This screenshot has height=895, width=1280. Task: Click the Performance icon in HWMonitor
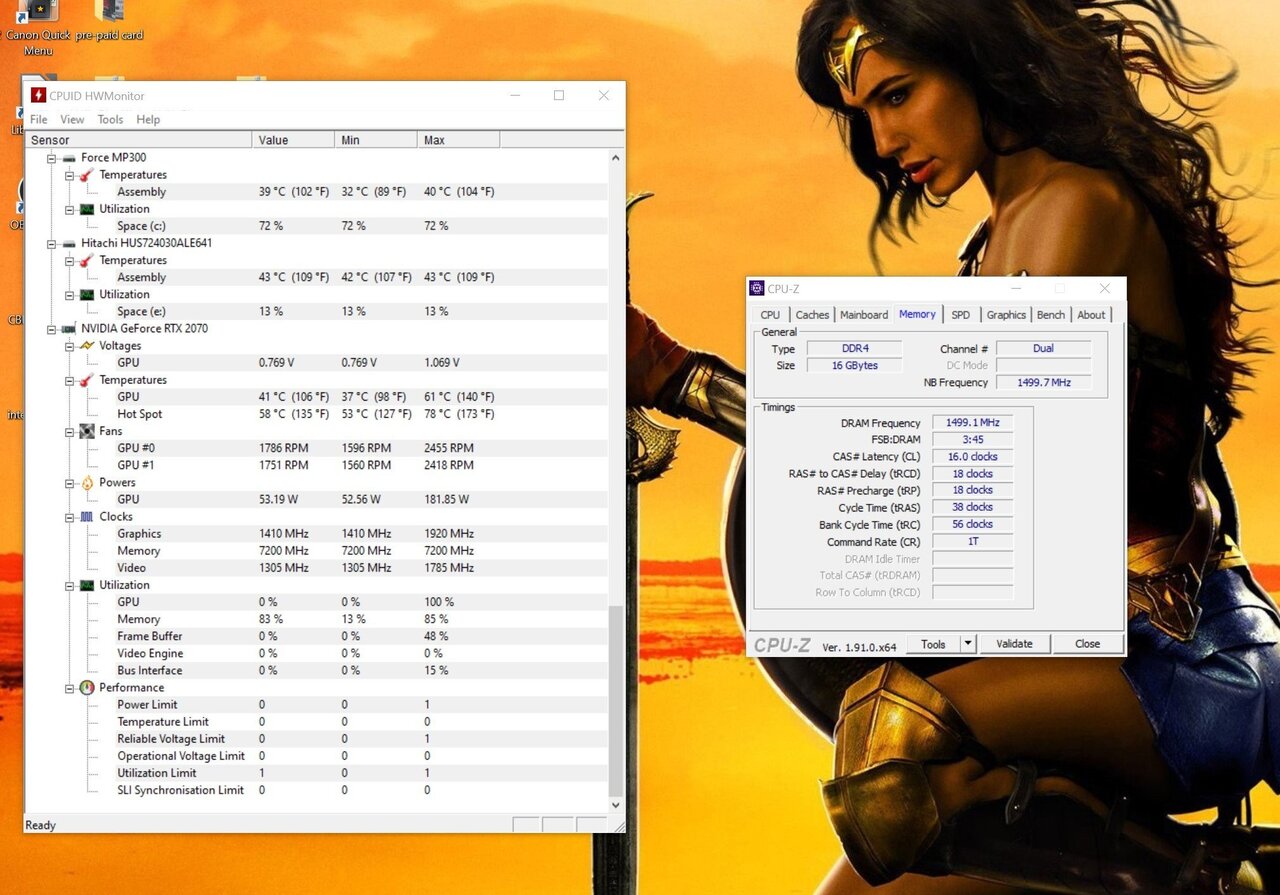pos(86,687)
